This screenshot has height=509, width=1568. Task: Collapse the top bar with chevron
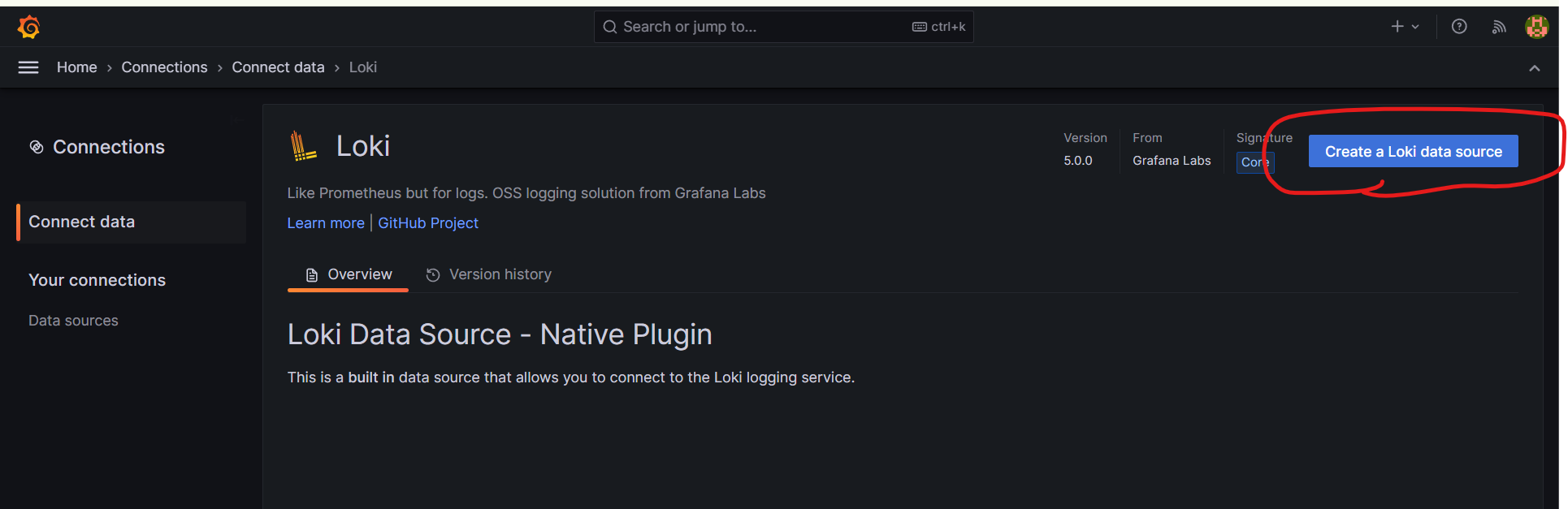coord(1534,68)
